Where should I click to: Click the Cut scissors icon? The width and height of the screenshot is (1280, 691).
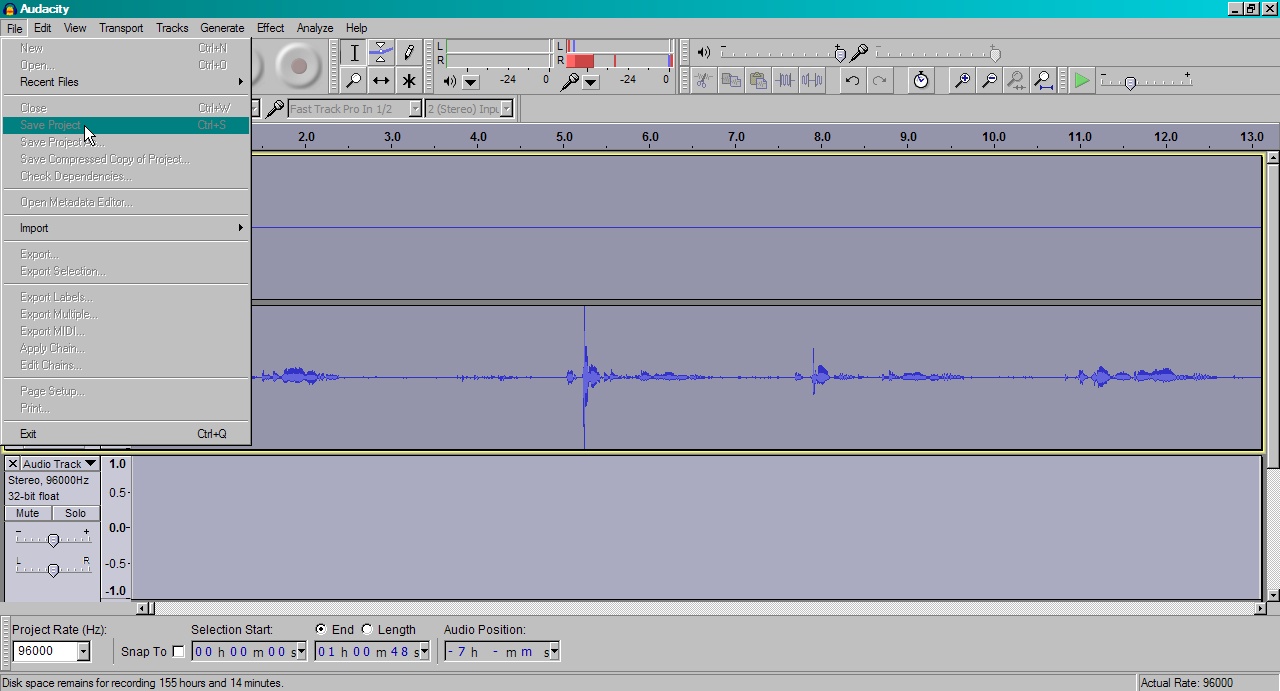703,80
